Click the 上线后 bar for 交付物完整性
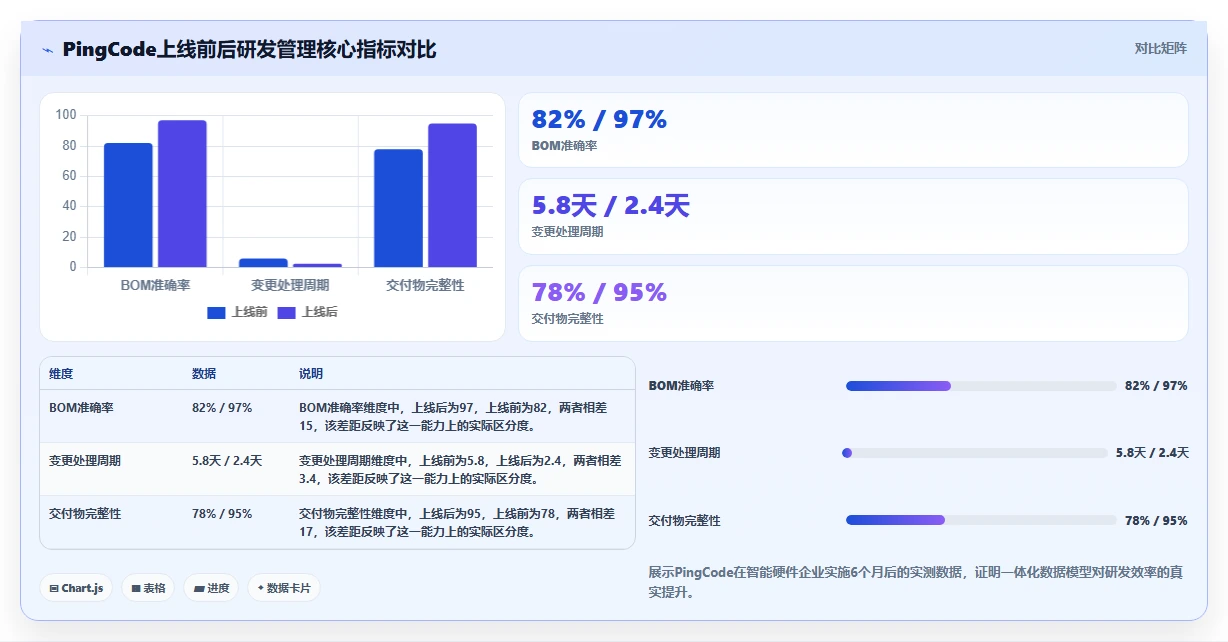The height and width of the screenshot is (642, 1228). click(x=452, y=195)
